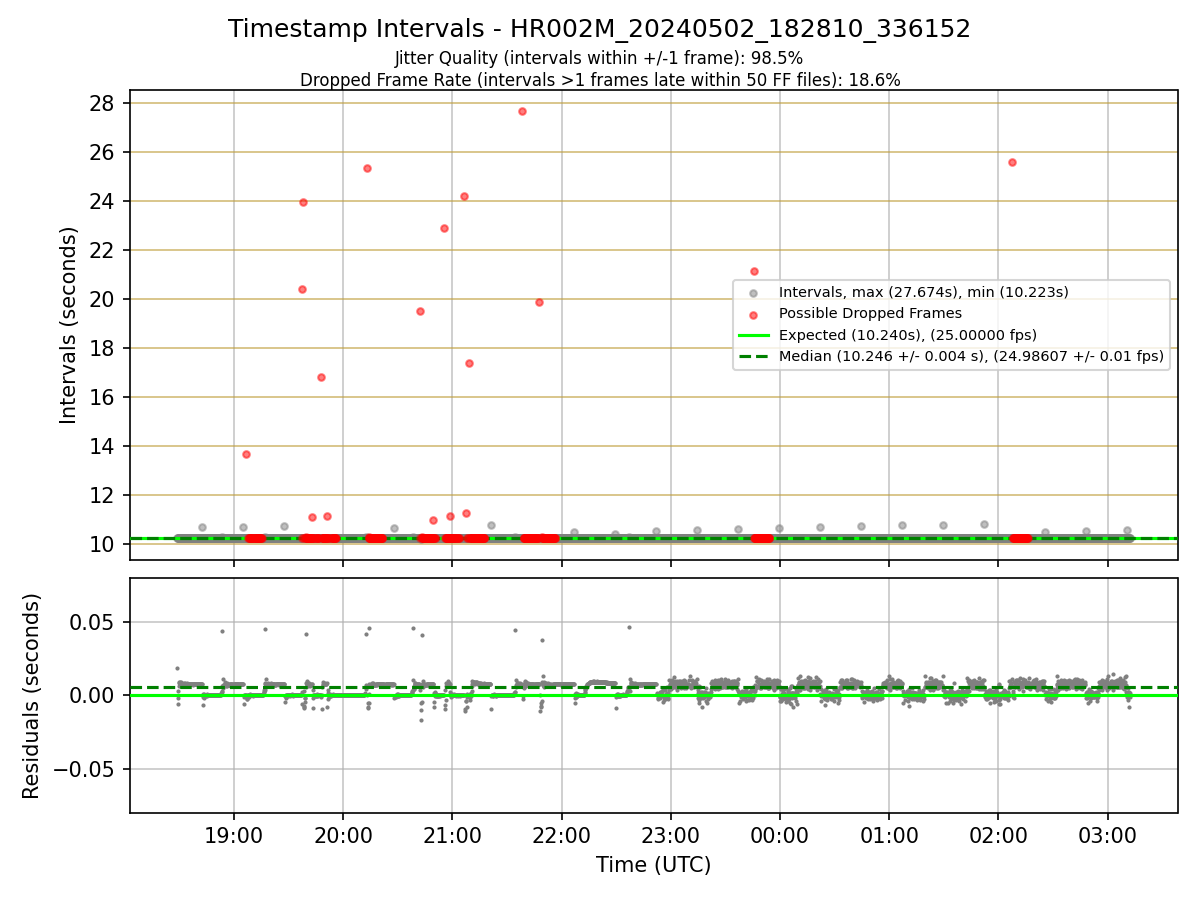
Task: Click the red outlier point near 25.6 s after 02:00
Action: [x=1012, y=162]
